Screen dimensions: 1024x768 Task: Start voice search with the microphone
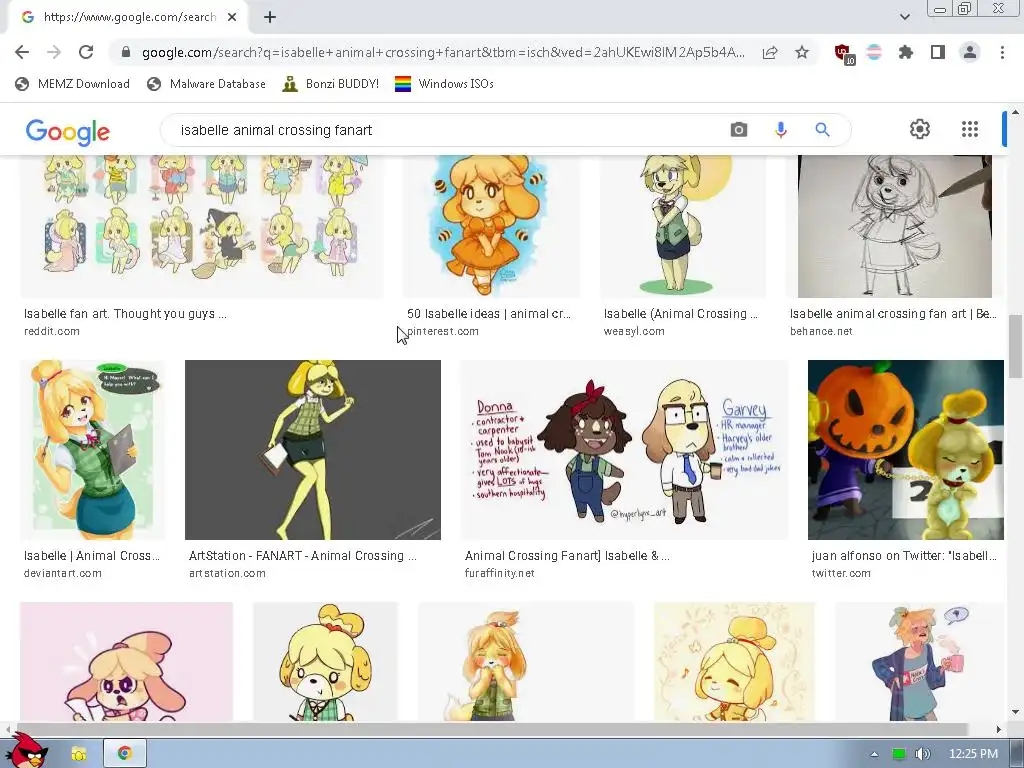click(x=780, y=130)
